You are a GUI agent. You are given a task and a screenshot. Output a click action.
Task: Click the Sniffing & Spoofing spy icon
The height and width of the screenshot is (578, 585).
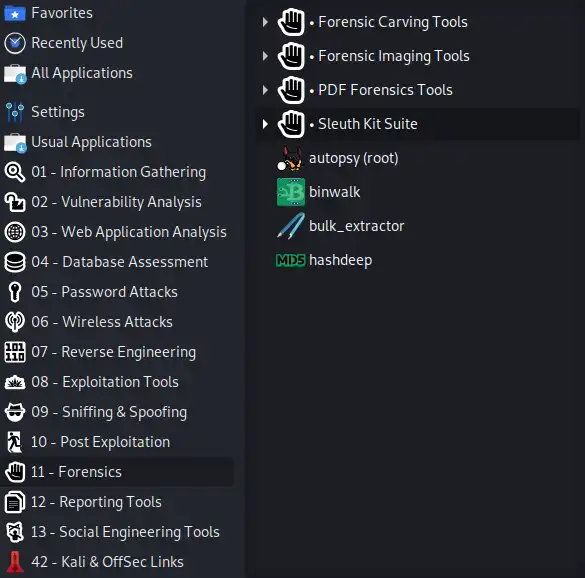tap(15, 412)
